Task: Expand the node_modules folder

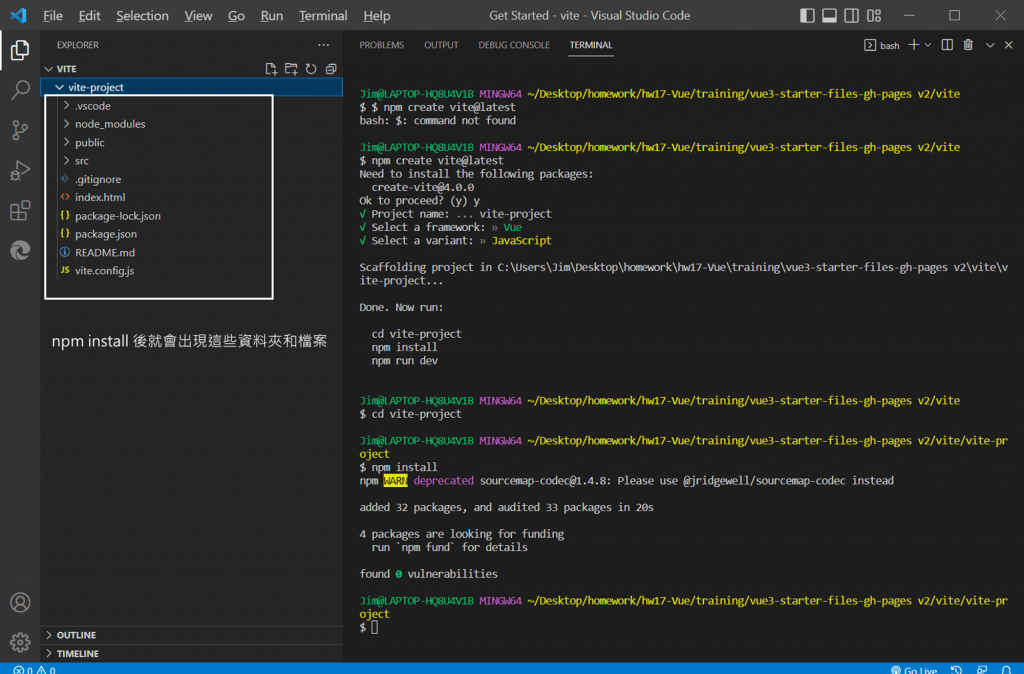Action: point(66,123)
